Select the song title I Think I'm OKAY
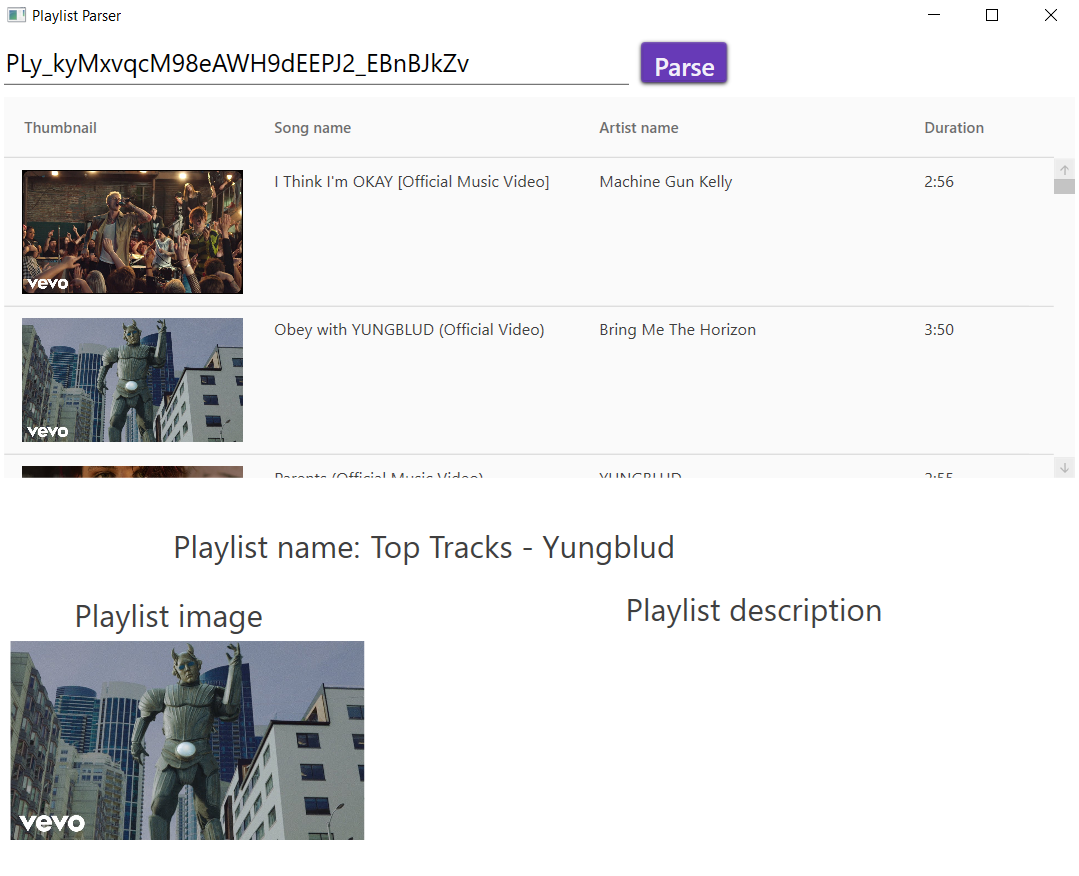 click(411, 181)
